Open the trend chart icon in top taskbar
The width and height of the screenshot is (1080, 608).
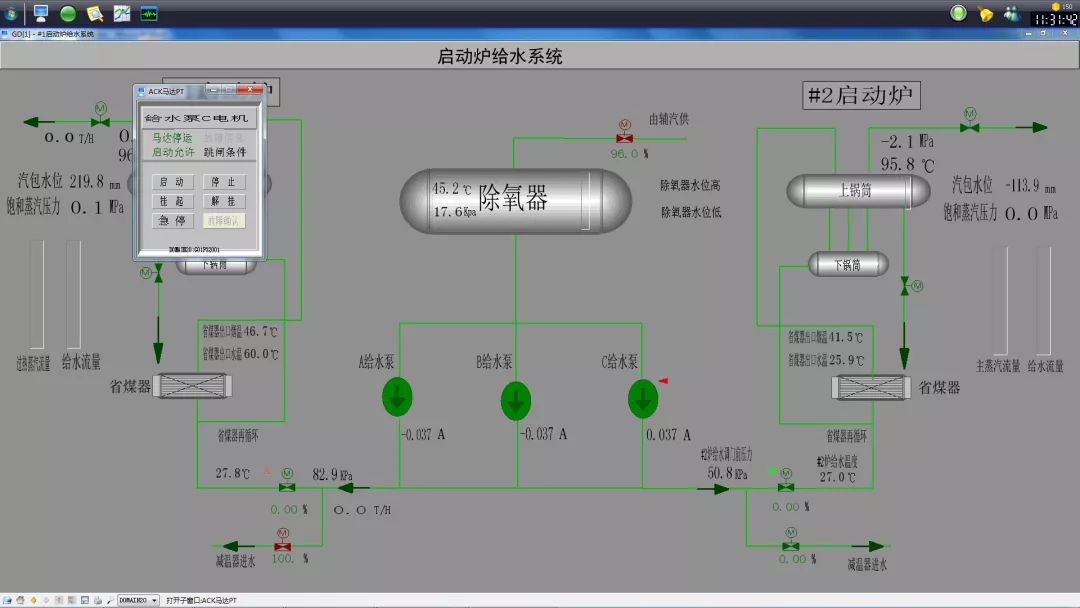(x=122, y=13)
